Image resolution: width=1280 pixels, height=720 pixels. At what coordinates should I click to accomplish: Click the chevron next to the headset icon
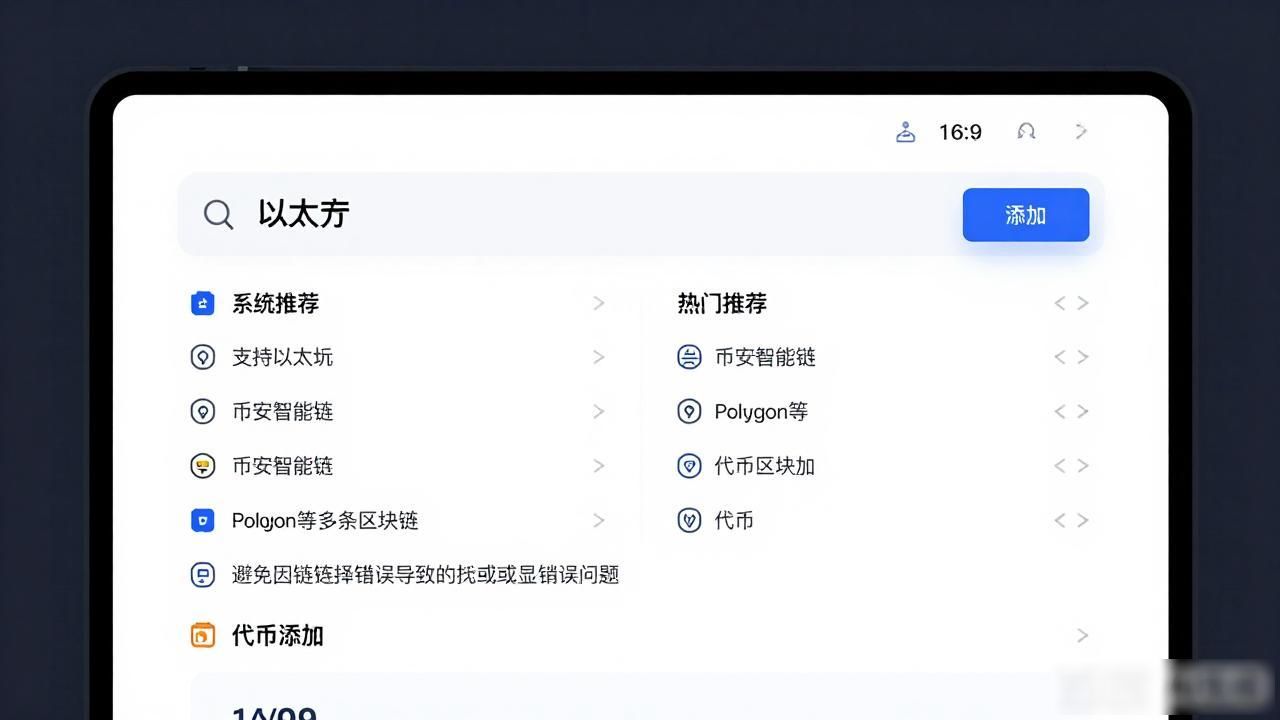point(1081,131)
